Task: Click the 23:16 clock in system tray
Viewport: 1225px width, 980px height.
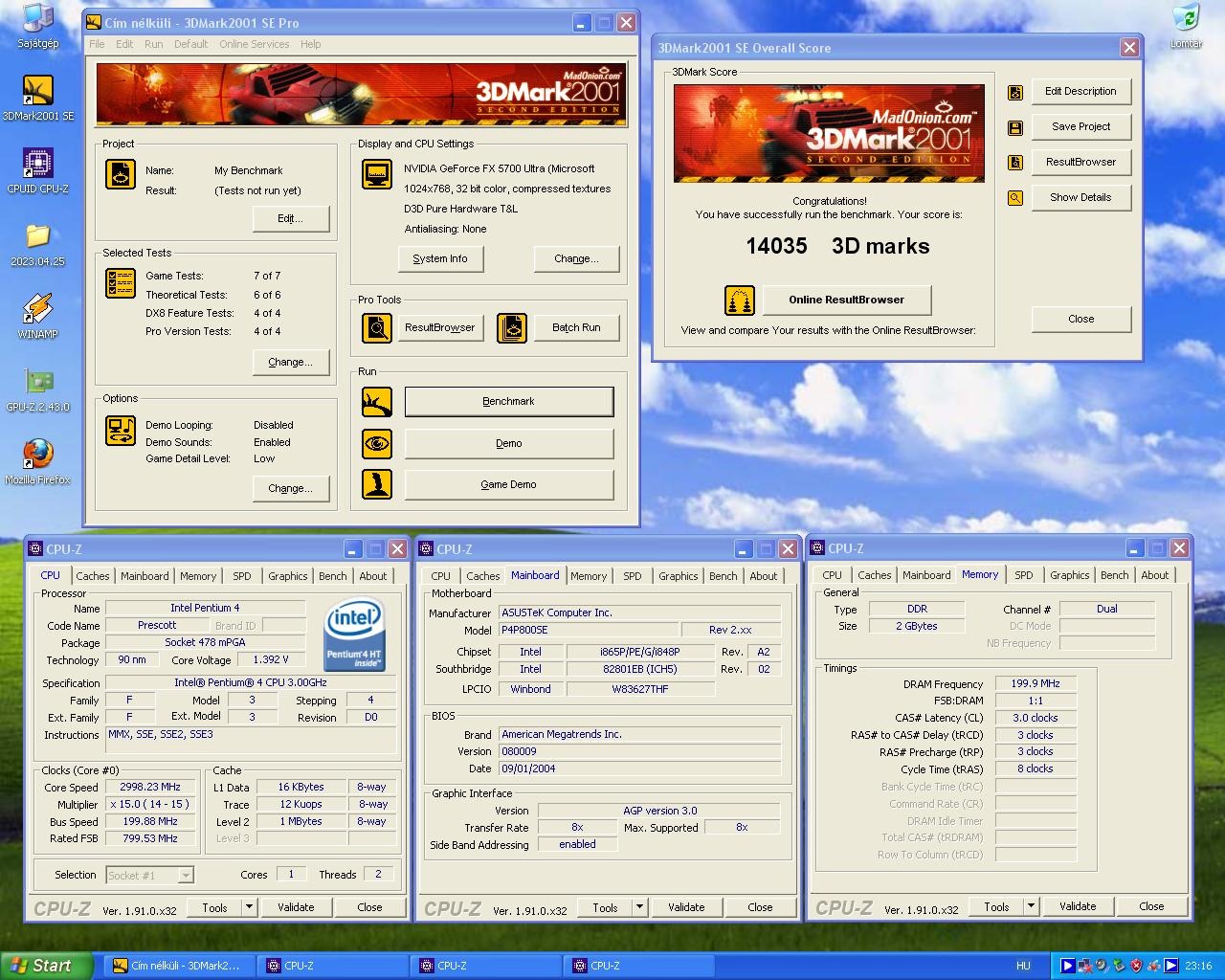Action: tap(1197, 966)
